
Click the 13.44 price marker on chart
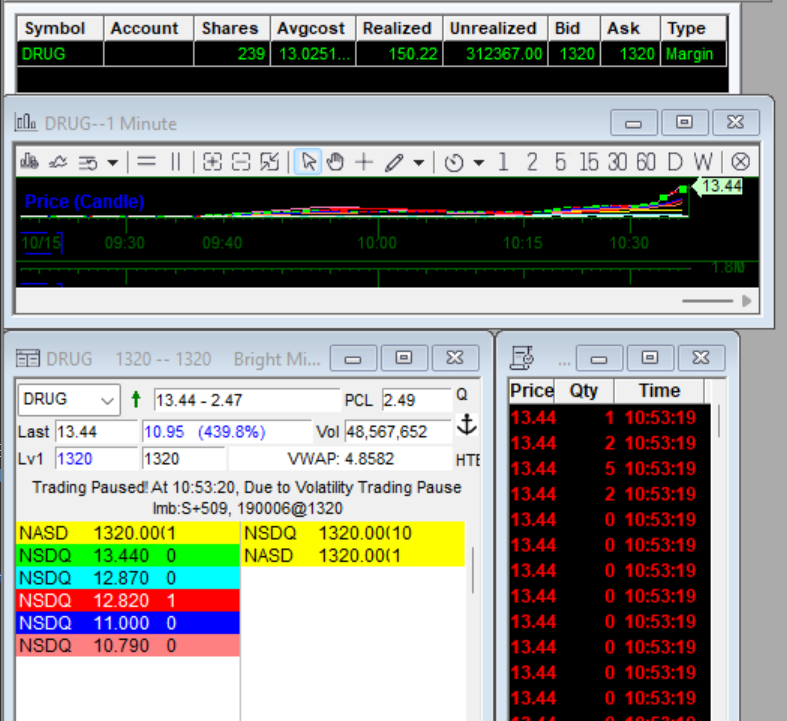(x=718, y=186)
